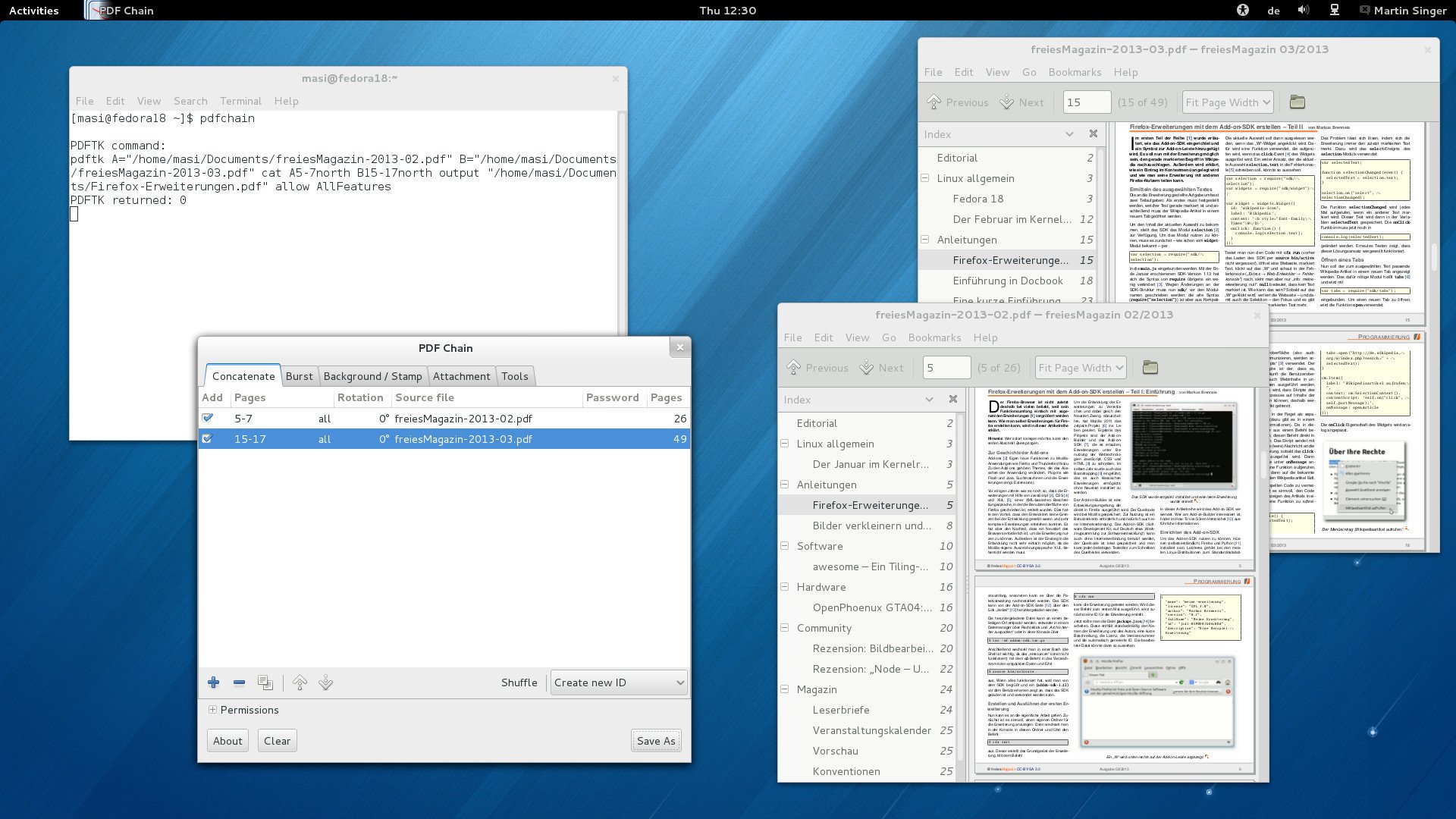Click the Duplicate file icon in PDF Chain
Screen dimensions: 1456x819
(x=265, y=682)
